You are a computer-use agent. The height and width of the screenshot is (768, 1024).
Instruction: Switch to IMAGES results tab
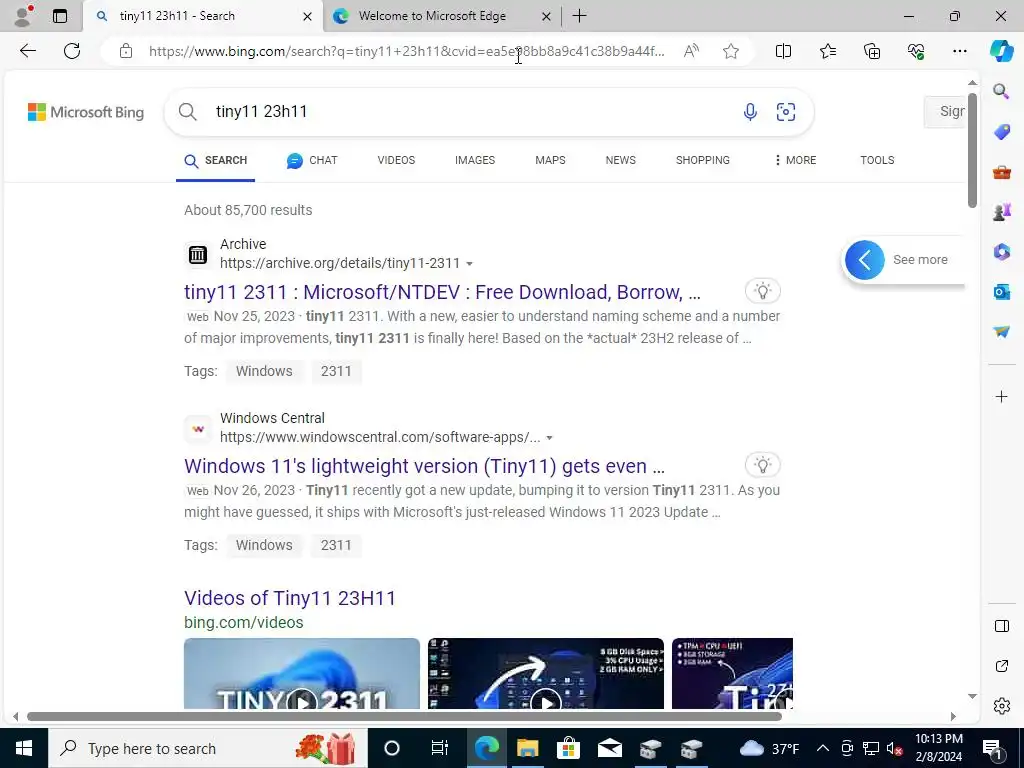[475, 160]
